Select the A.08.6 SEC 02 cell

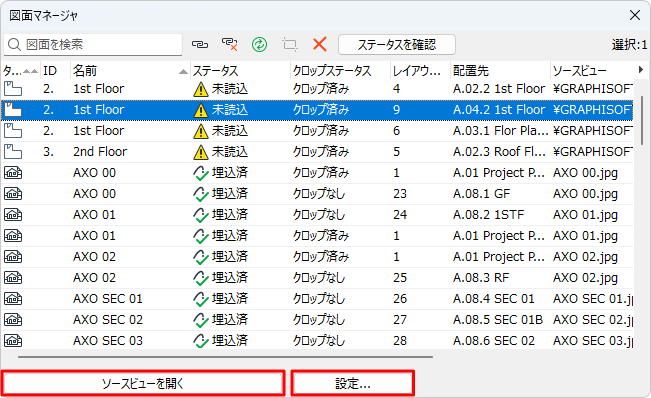pos(494,341)
